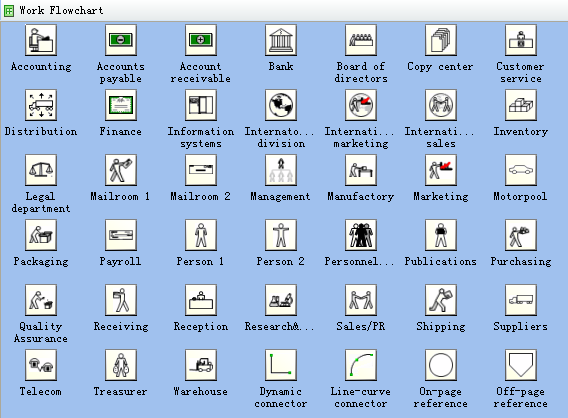Choose the Dynamic connector shape

click(x=281, y=365)
